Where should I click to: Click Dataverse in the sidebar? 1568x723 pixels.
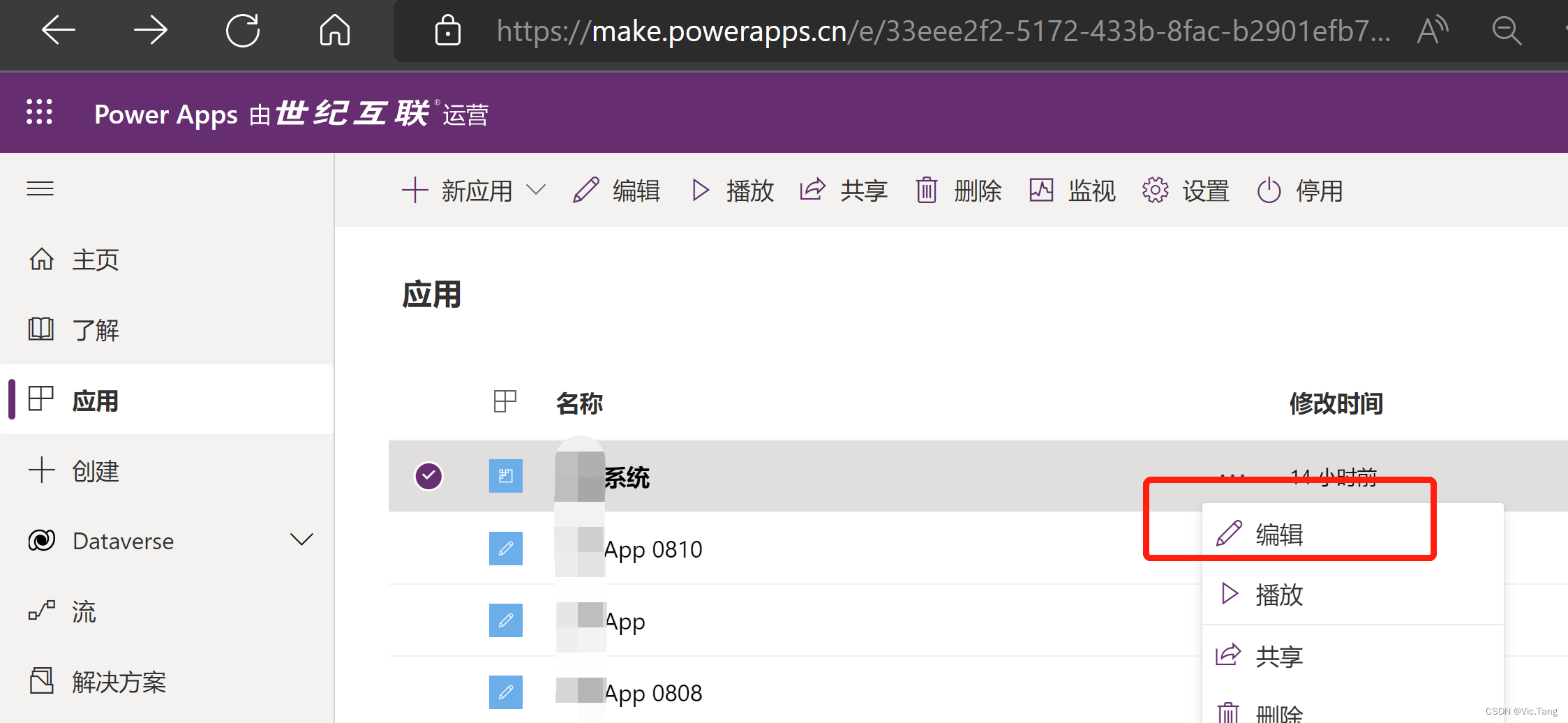tap(123, 541)
